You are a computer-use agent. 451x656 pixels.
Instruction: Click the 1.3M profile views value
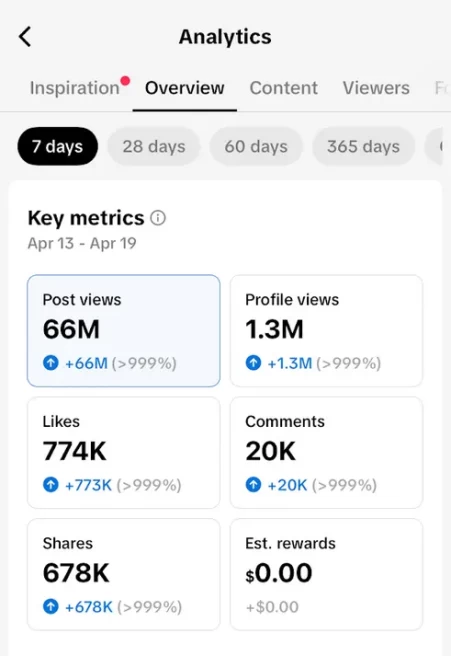[274, 329]
